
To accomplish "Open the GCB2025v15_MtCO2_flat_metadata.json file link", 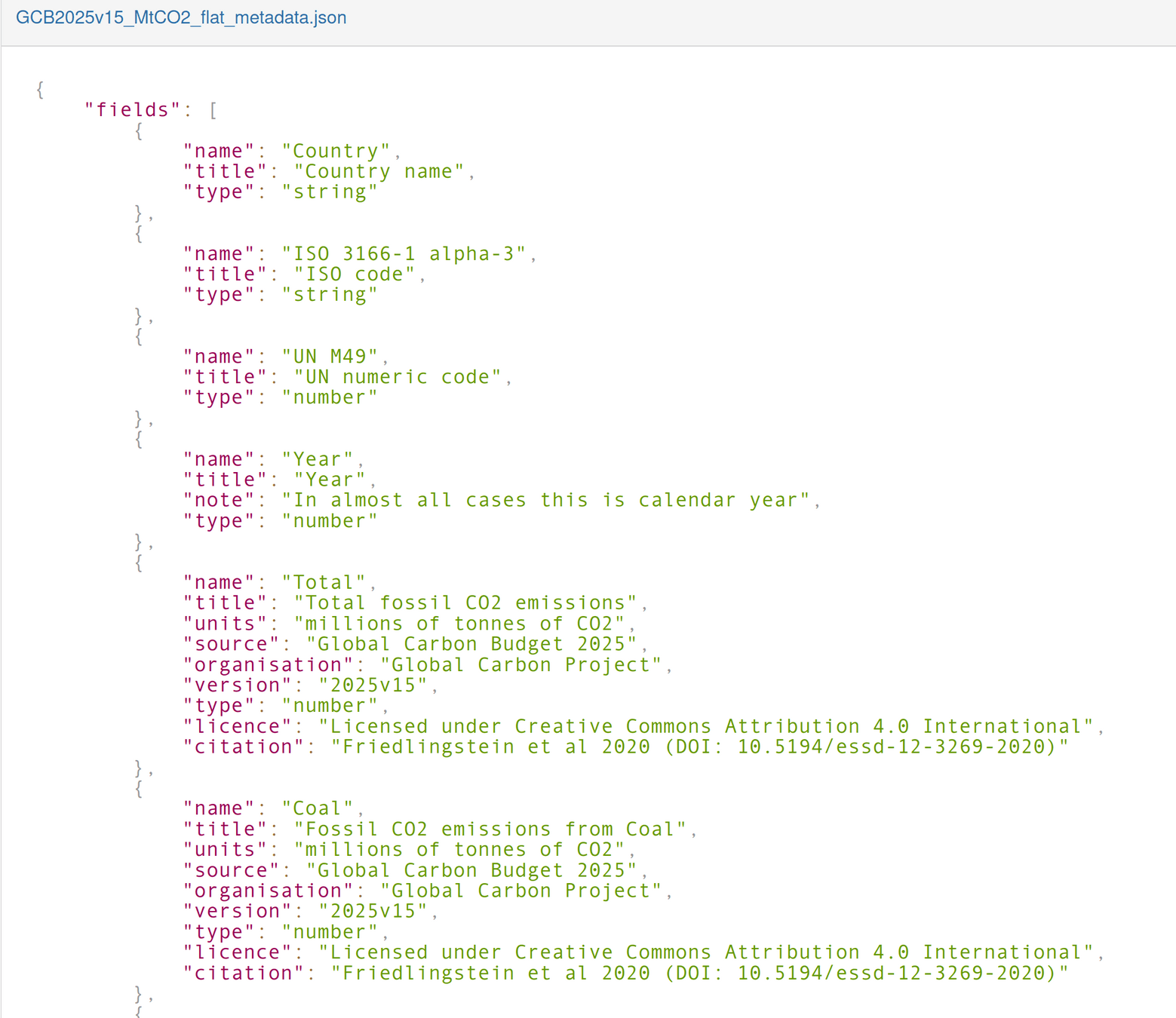I will (x=181, y=17).
